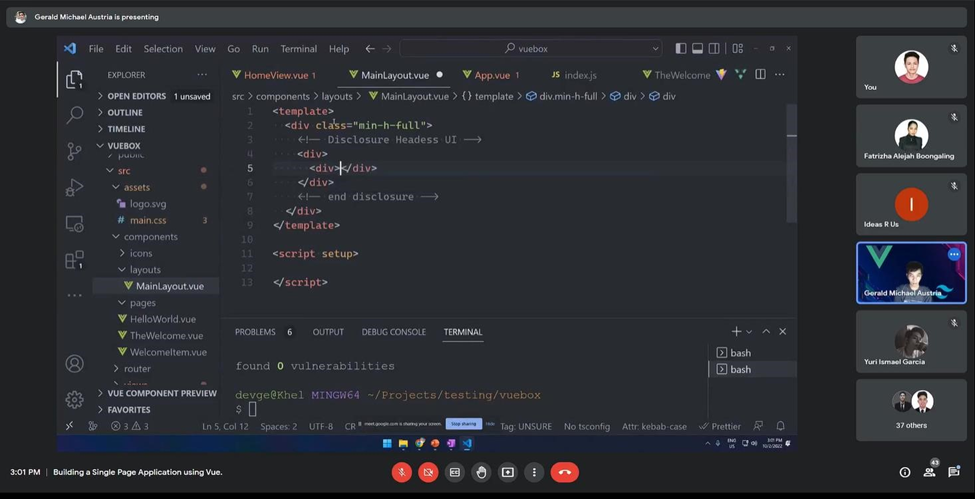Expand the OUTLINE section
Screen dimensions: 975x499
[157, 113]
